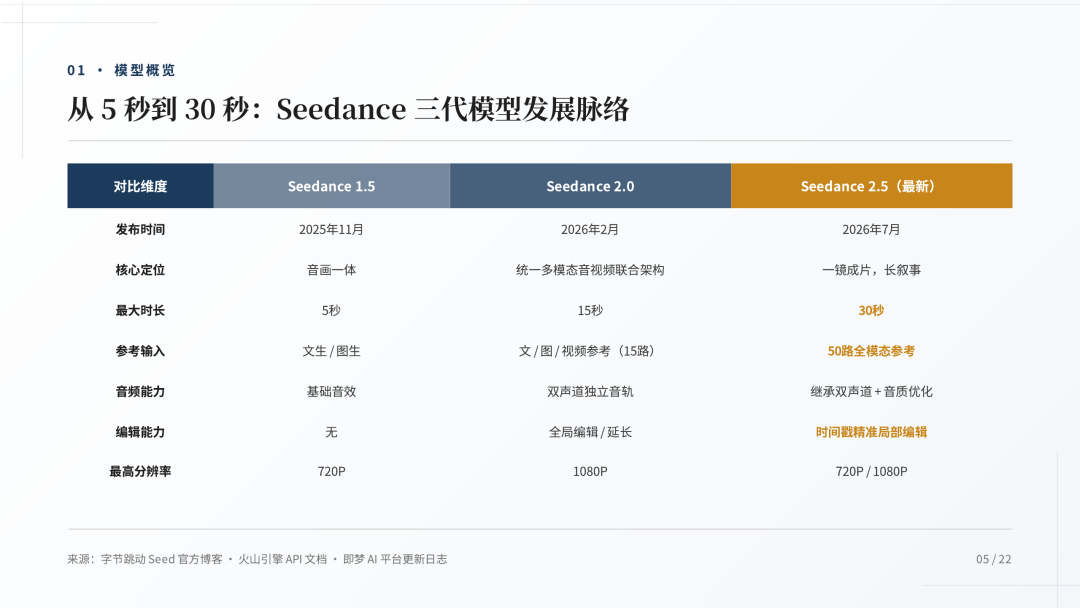The image size is (1080, 608).
Task: Select the '音画一体' cell
Action: [x=331, y=270]
